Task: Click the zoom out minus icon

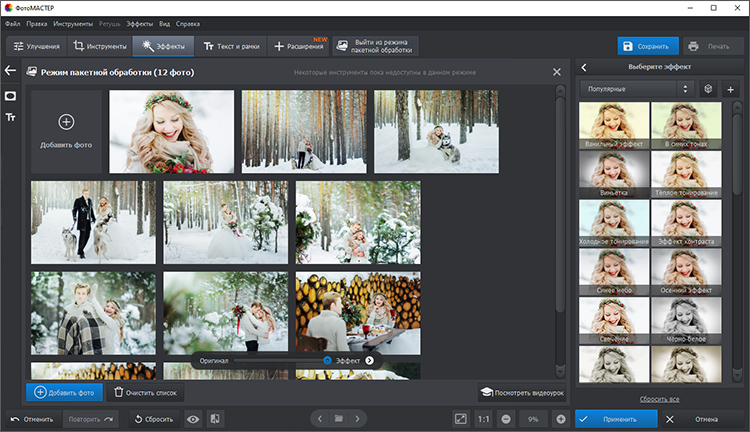Action: (507, 419)
